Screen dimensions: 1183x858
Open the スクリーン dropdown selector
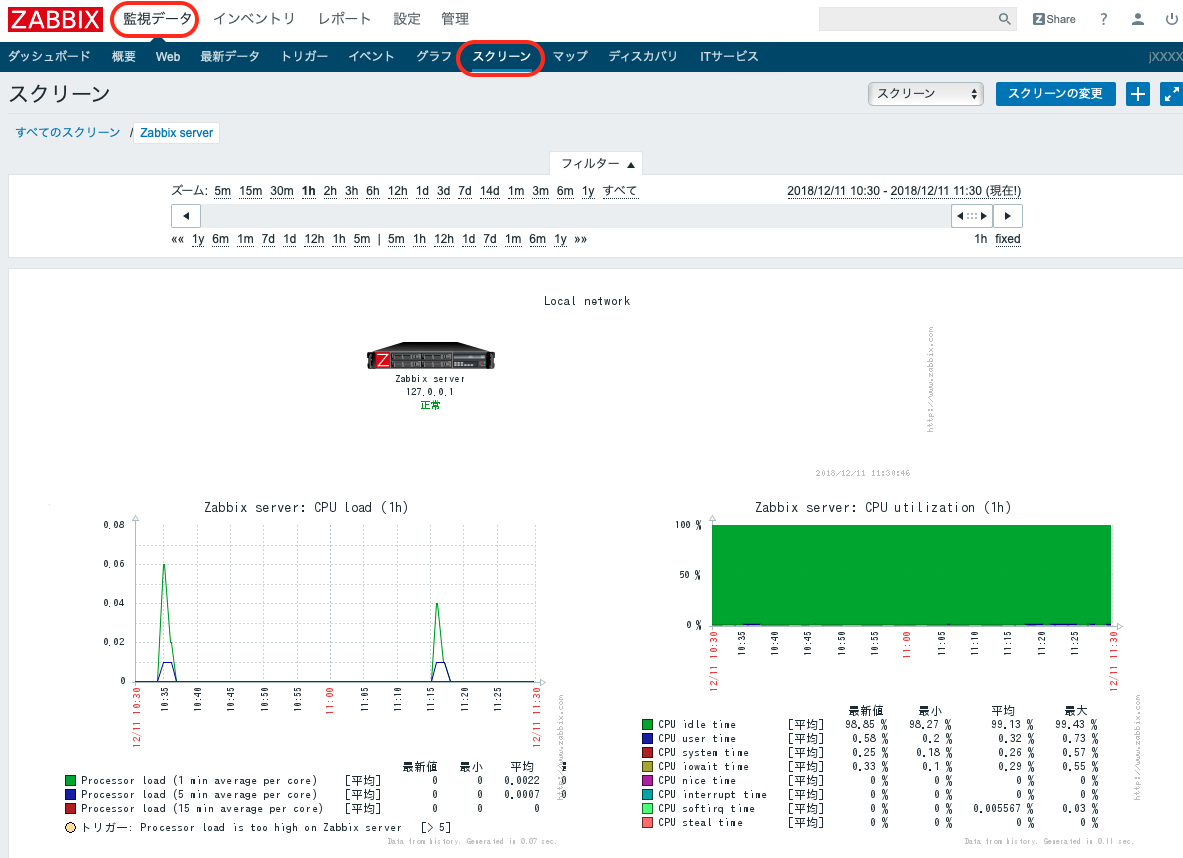click(x=926, y=94)
